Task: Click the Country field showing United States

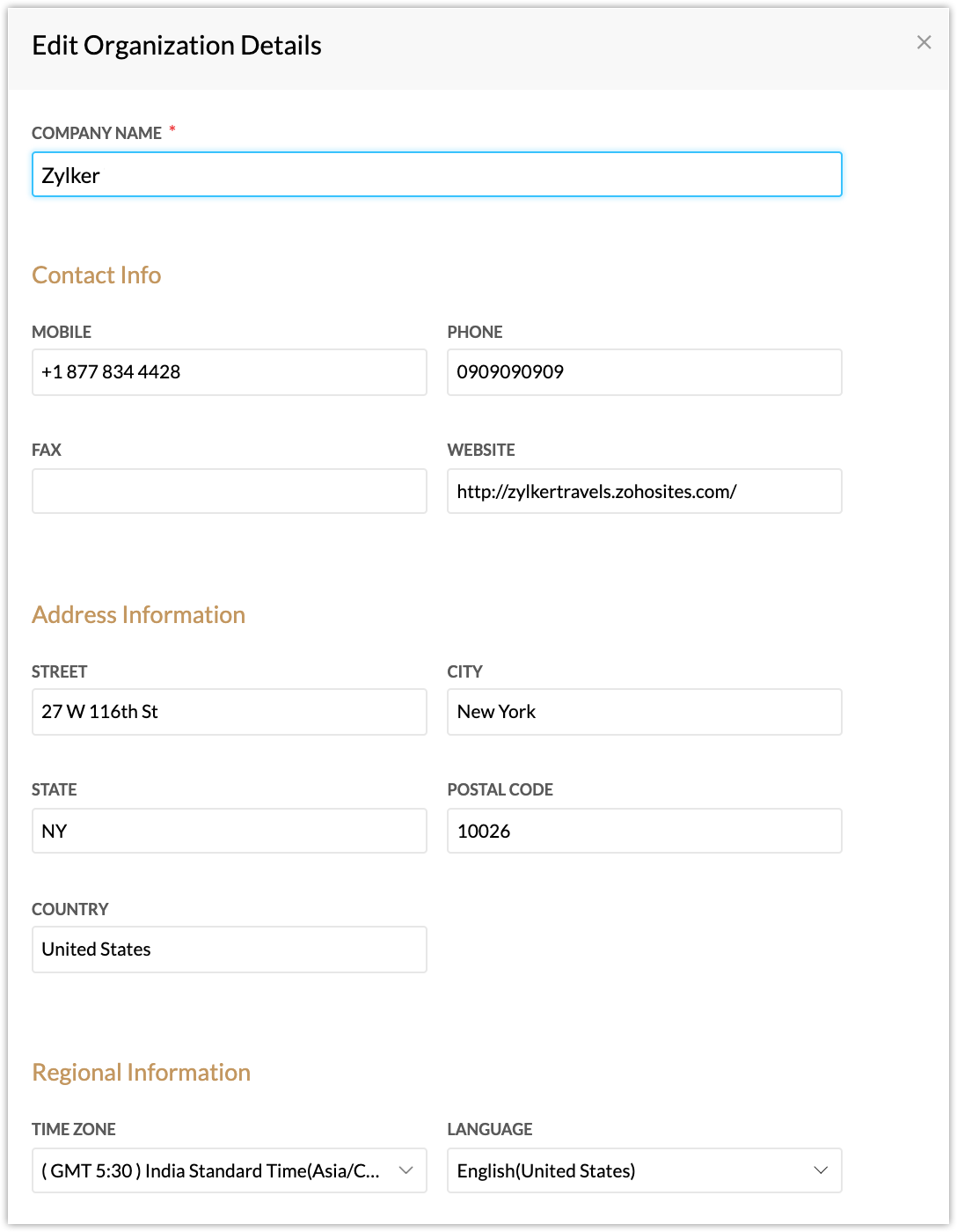Action: 230,950
